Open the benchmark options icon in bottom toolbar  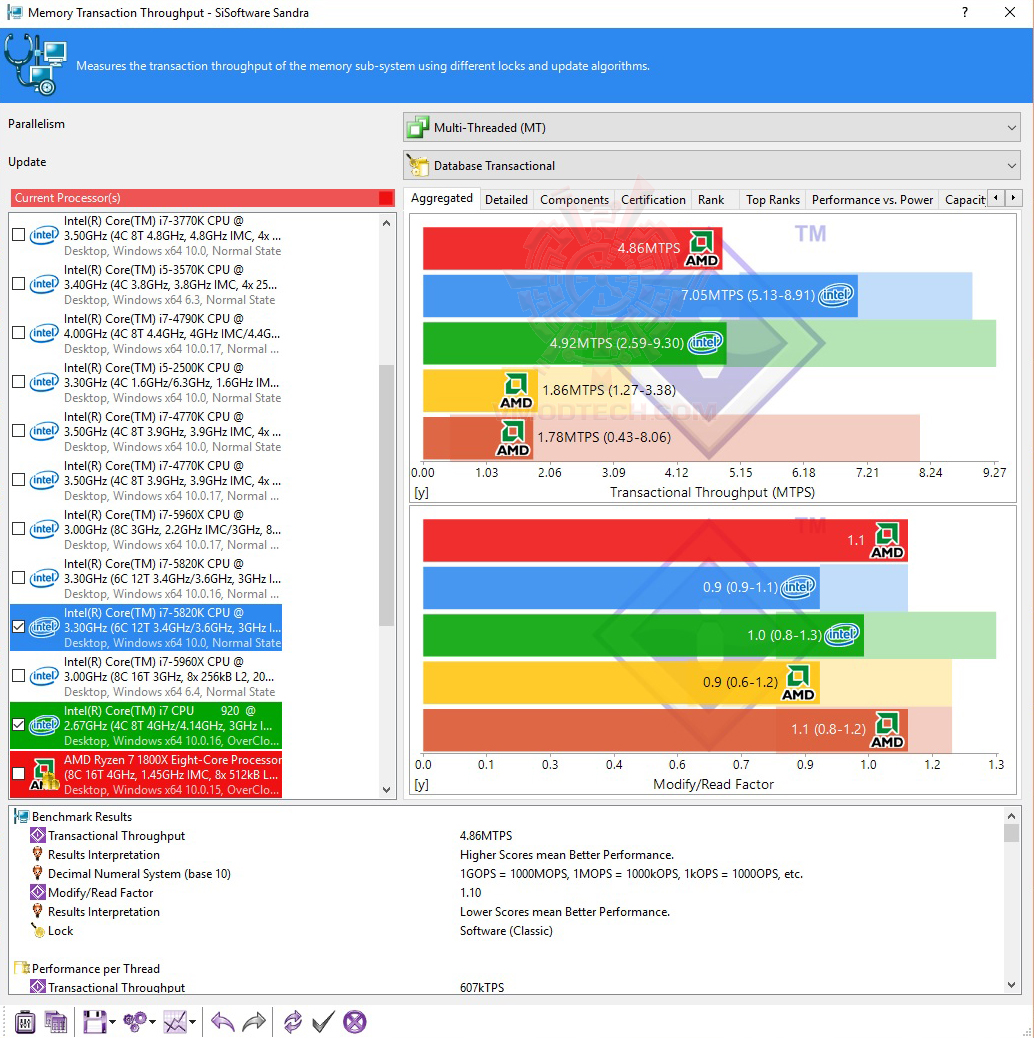[24, 1022]
